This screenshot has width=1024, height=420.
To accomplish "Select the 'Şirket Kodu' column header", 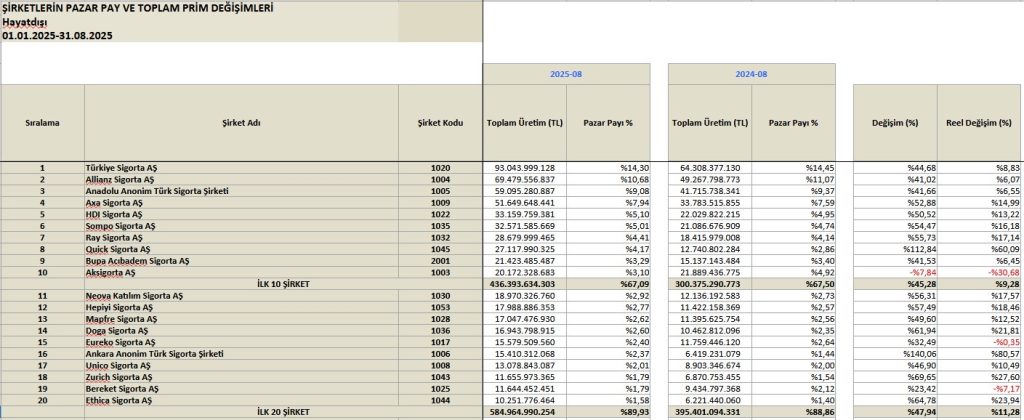I will [440, 123].
